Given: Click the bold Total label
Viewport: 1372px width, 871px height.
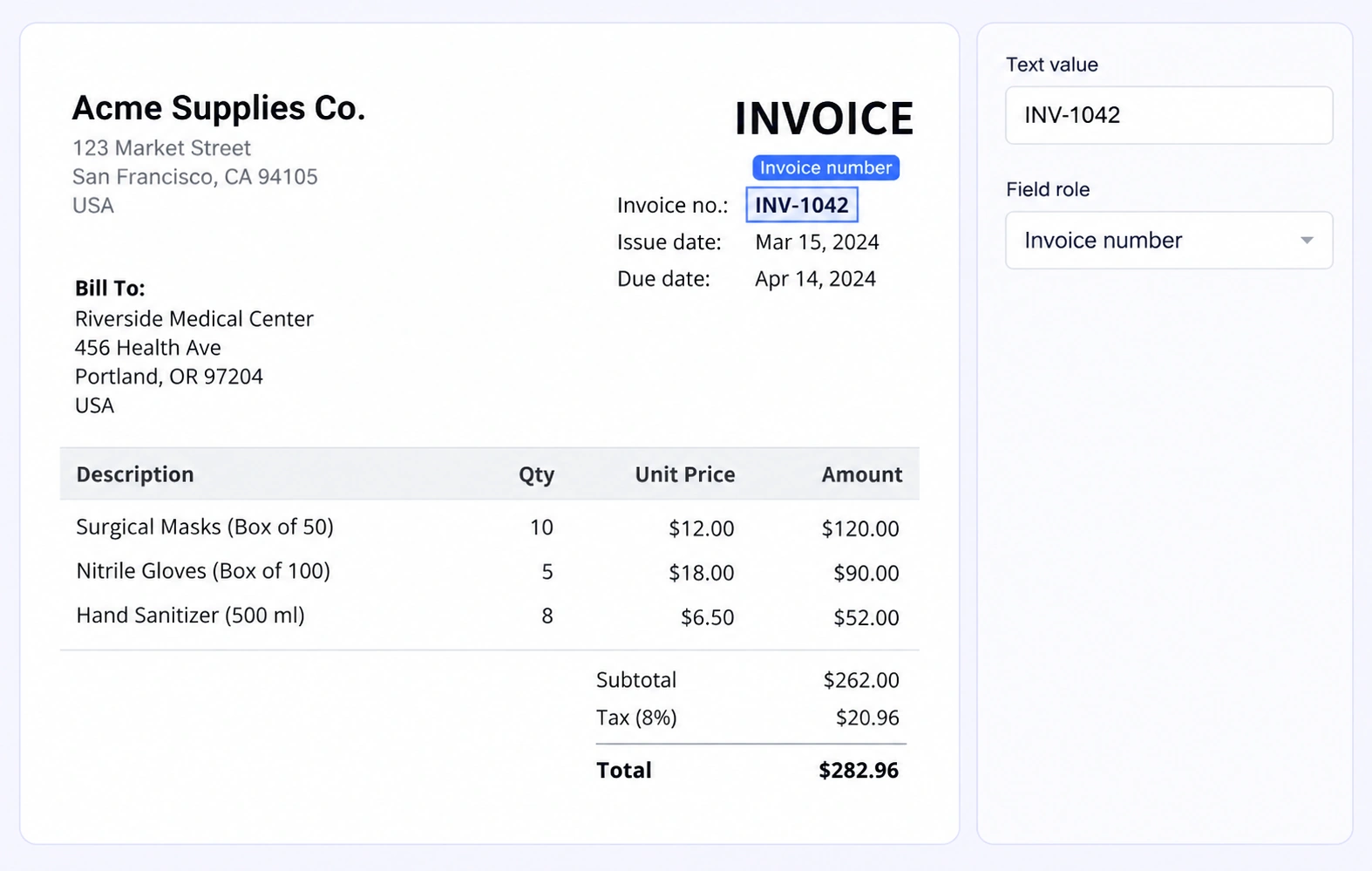Looking at the screenshot, I should pyautogui.click(x=624, y=771).
